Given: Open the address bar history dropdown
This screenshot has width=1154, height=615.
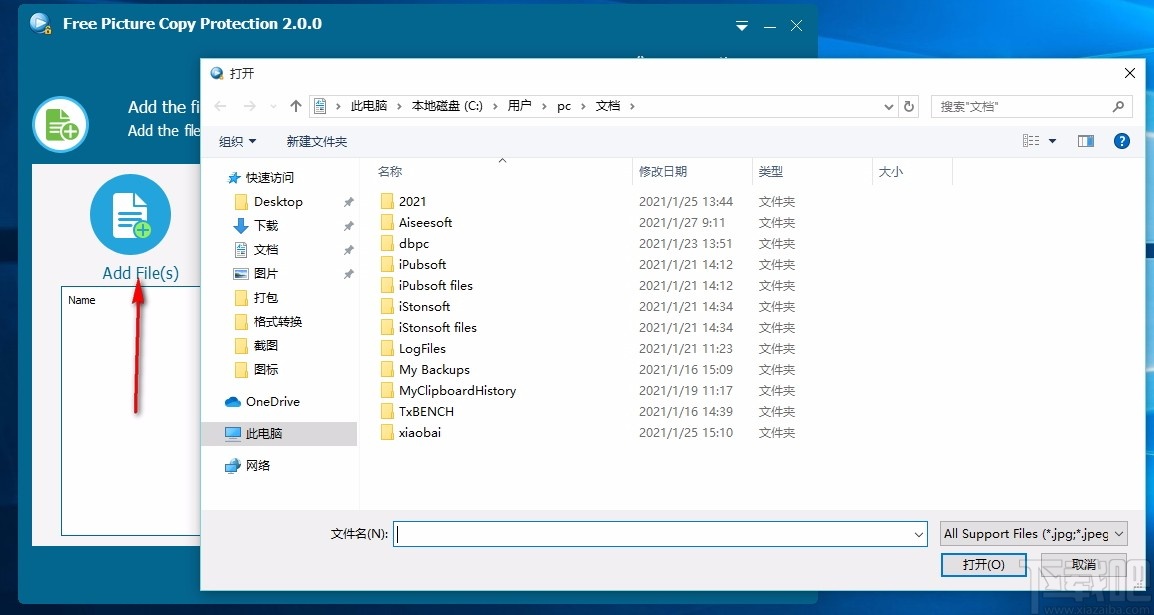Looking at the screenshot, I should (x=888, y=105).
